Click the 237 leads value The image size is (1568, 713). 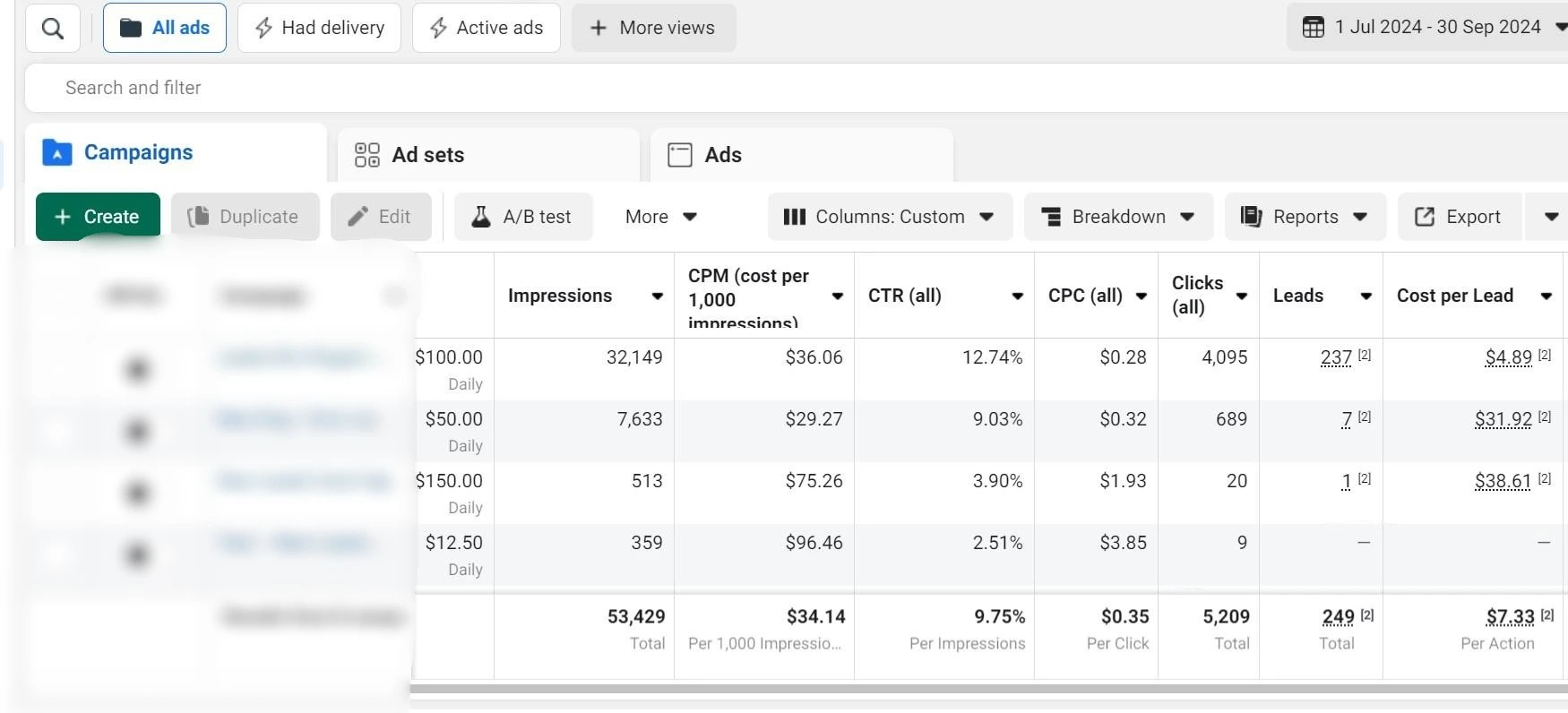1336,357
